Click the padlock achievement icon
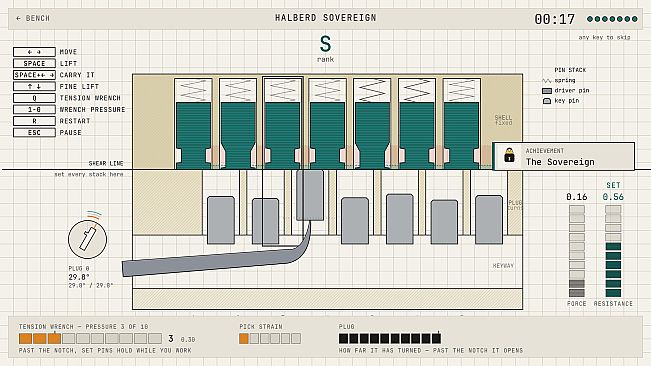The height and width of the screenshot is (366, 651). [x=509, y=155]
